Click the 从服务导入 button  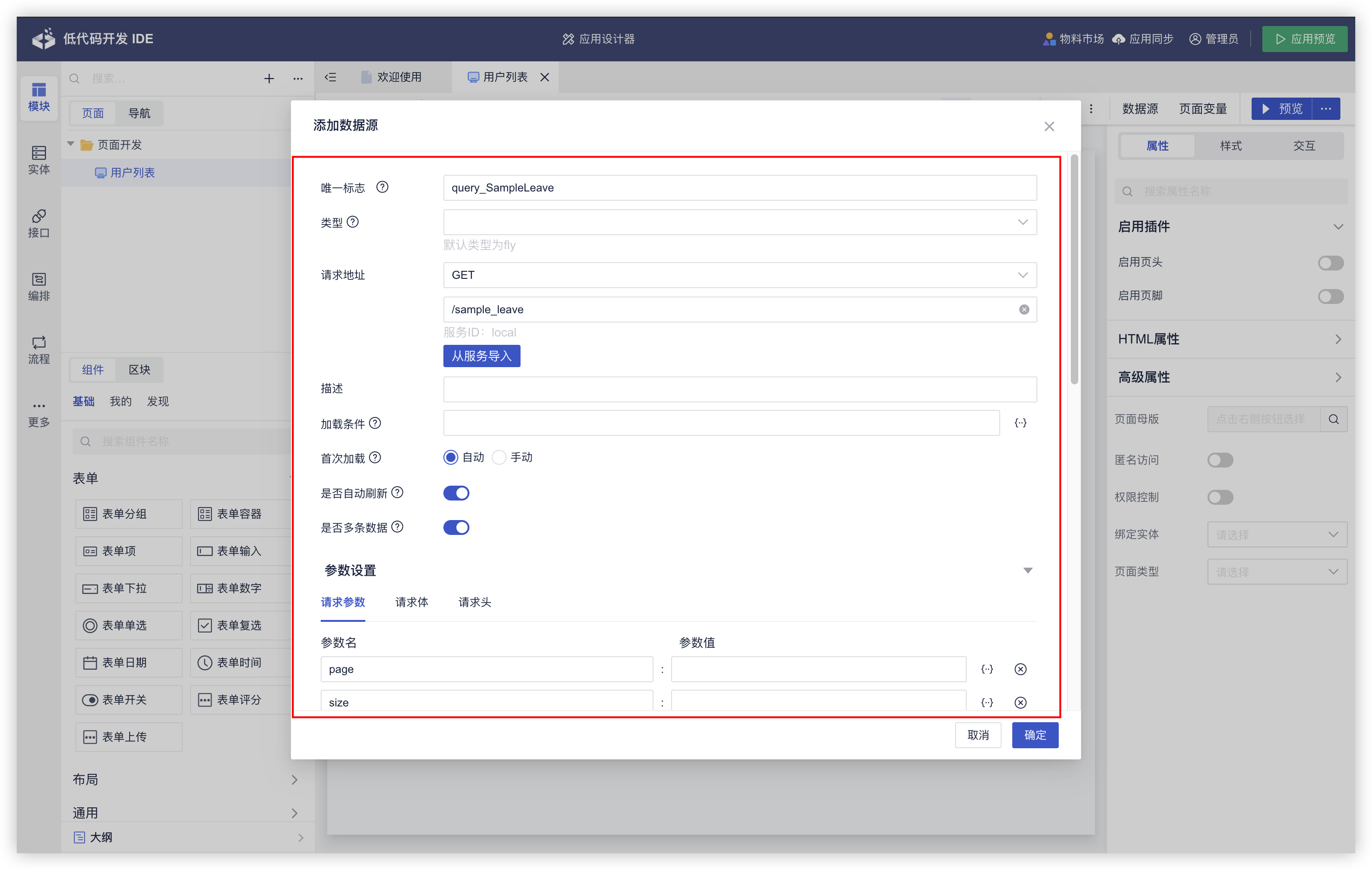pyautogui.click(x=482, y=356)
